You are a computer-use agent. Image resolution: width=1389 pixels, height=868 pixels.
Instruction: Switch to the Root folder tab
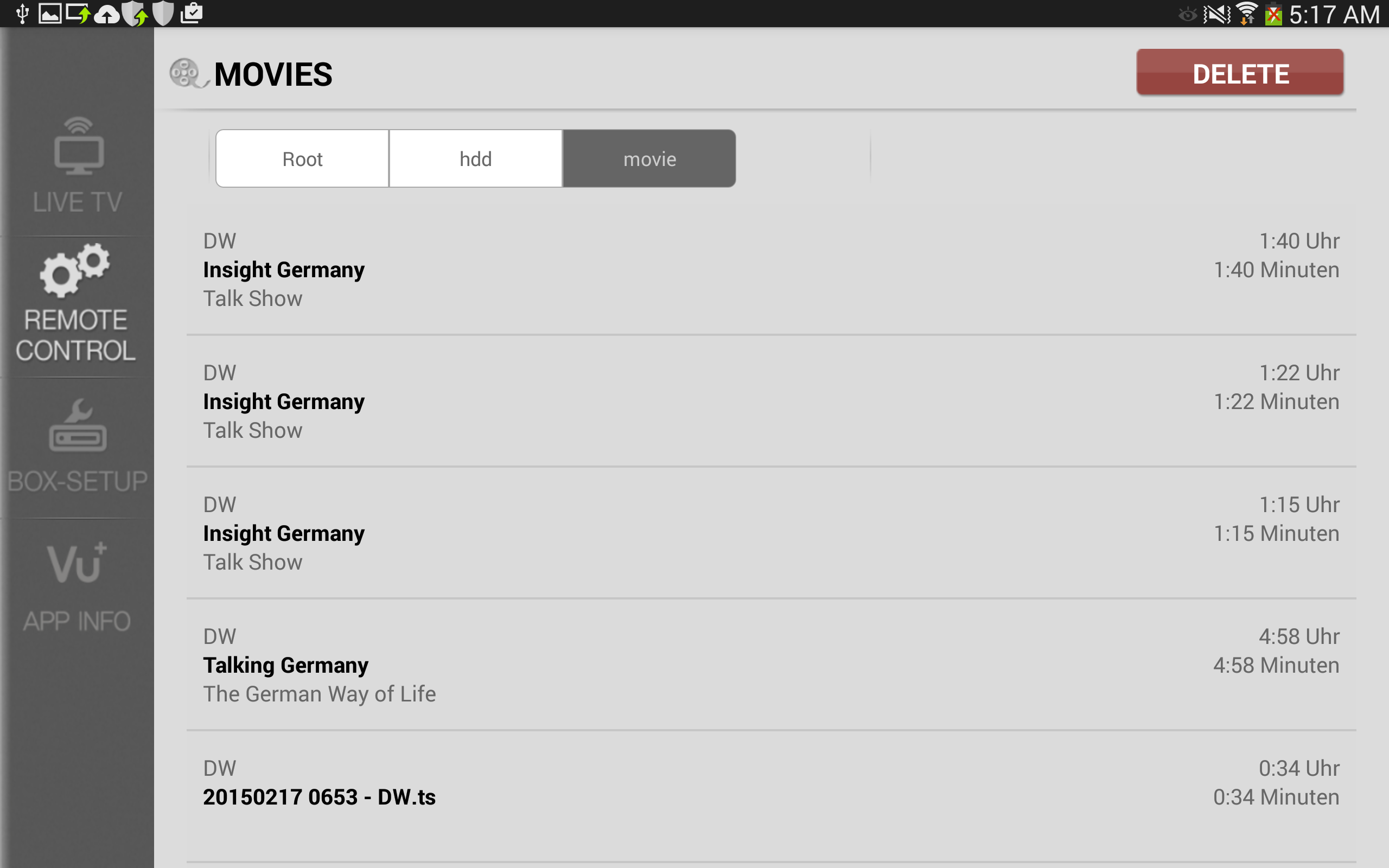pyautogui.click(x=302, y=159)
